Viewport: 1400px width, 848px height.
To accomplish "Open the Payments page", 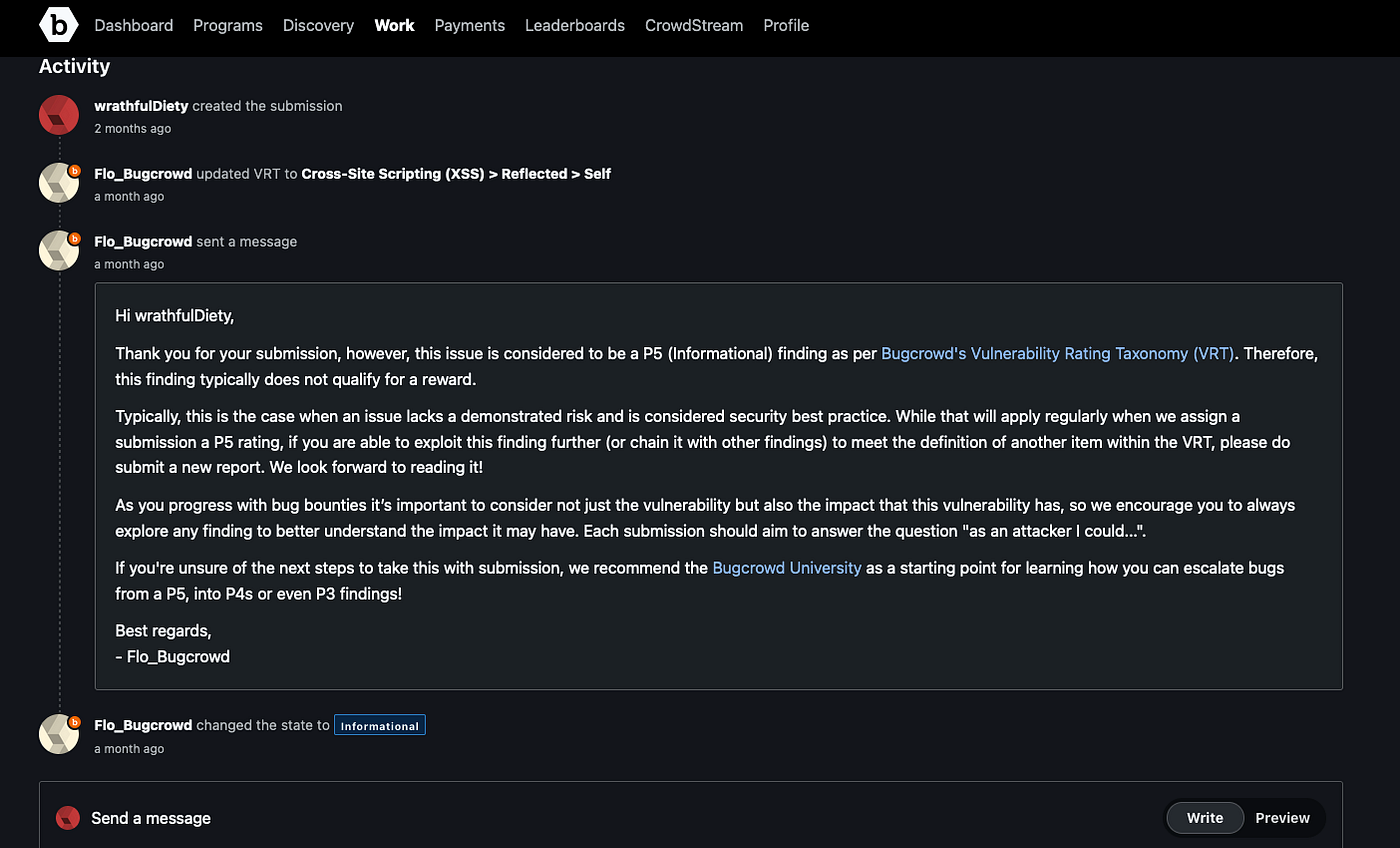I will [470, 25].
